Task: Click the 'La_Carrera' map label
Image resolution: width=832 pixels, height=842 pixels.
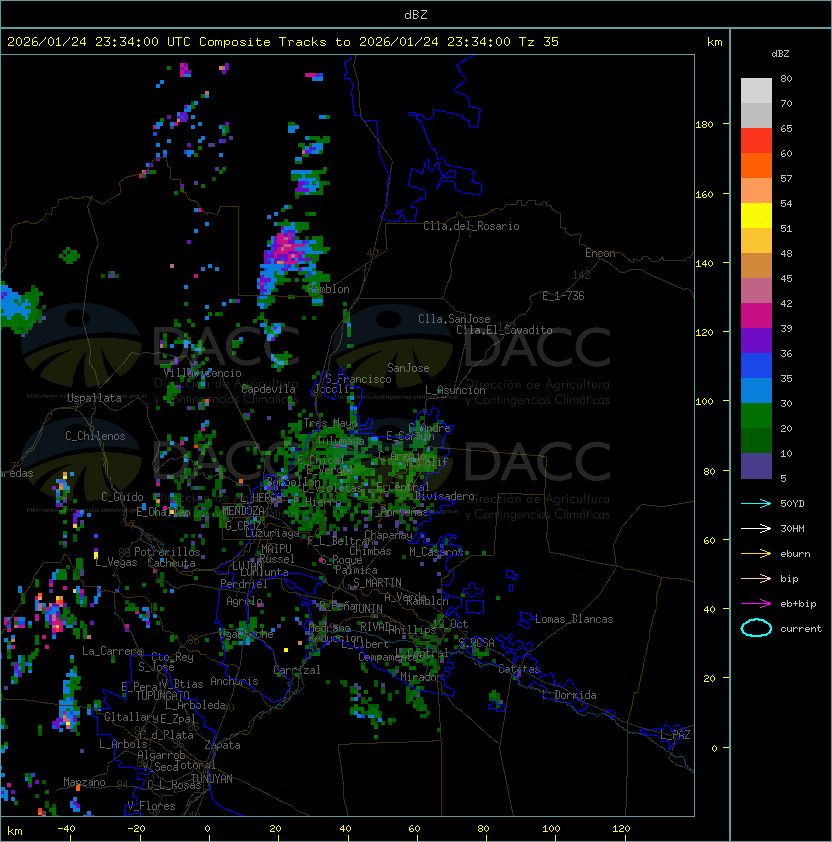Action: coord(113,651)
